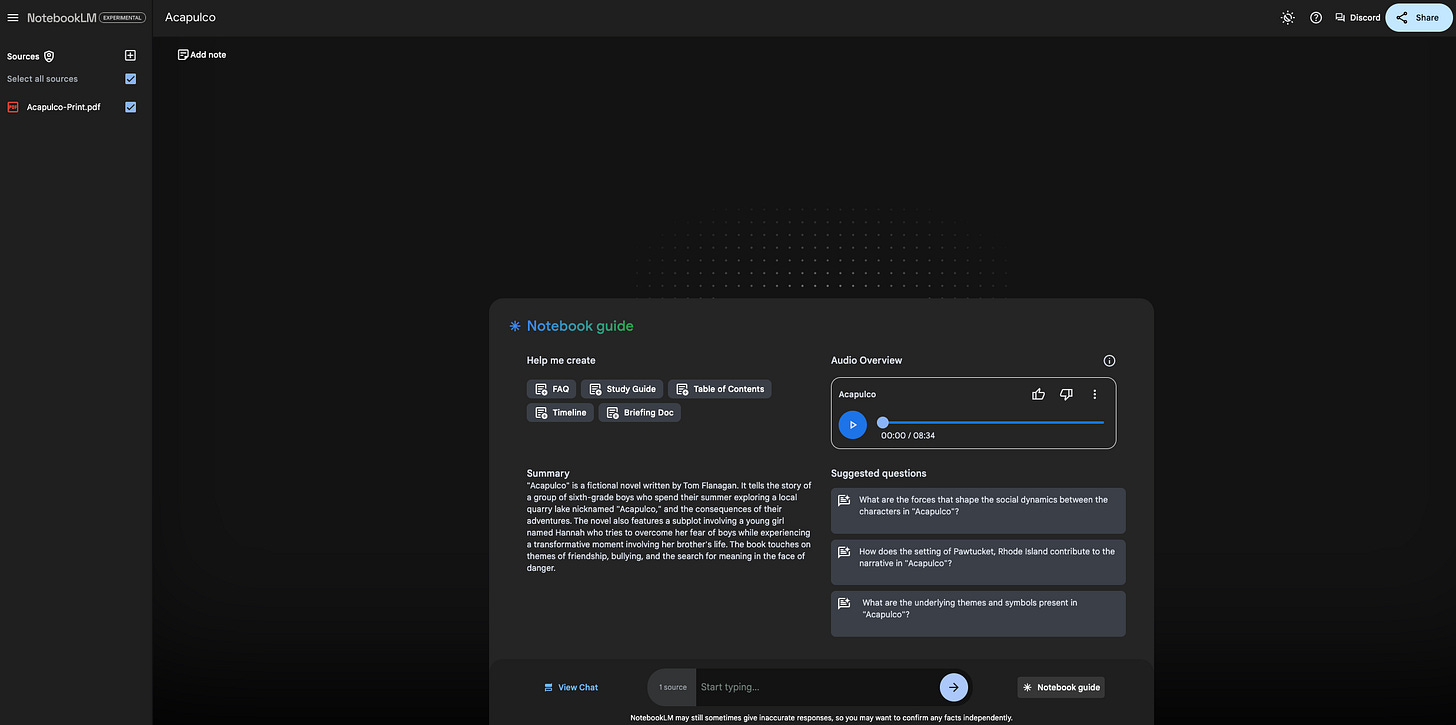Play the Acapulco audio overview
The width and height of the screenshot is (1456, 725).
pyautogui.click(x=853, y=424)
